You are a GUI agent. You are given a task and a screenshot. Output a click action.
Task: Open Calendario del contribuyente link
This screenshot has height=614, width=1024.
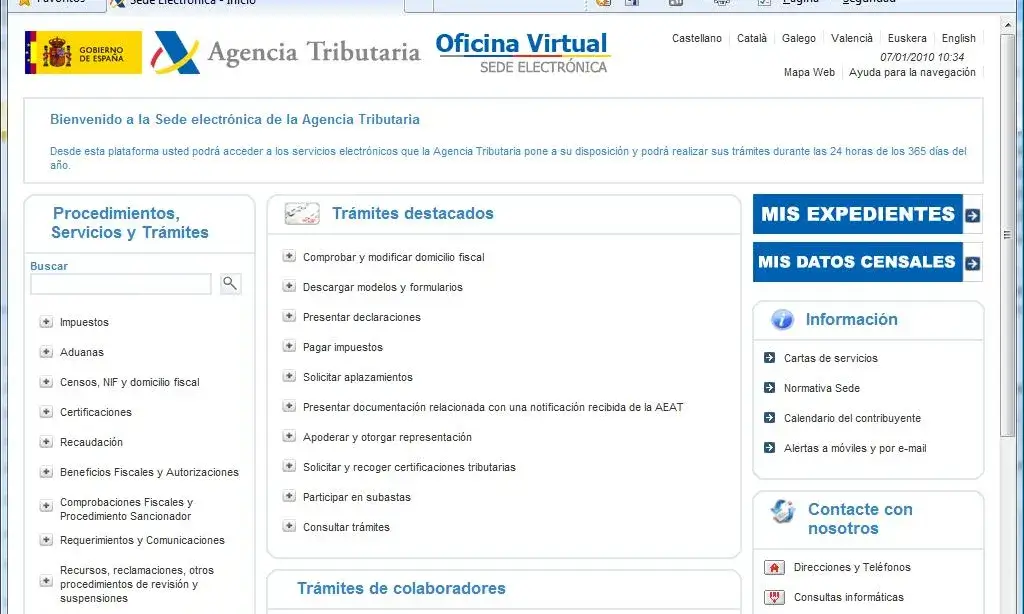click(852, 418)
